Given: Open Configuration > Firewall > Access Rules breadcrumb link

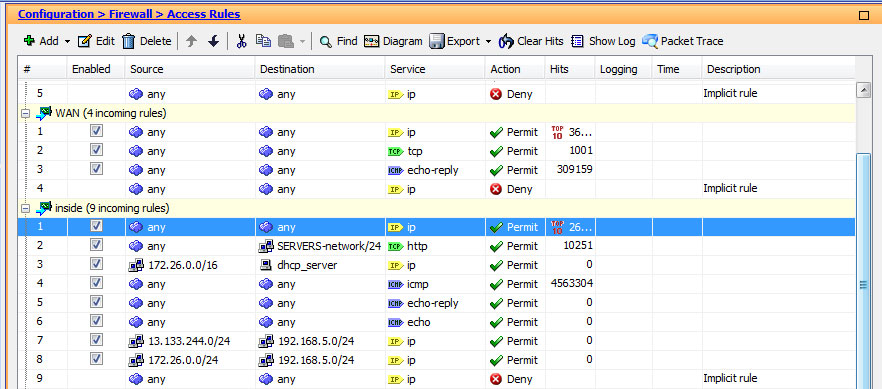Looking at the screenshot, I should pos(129,15).
